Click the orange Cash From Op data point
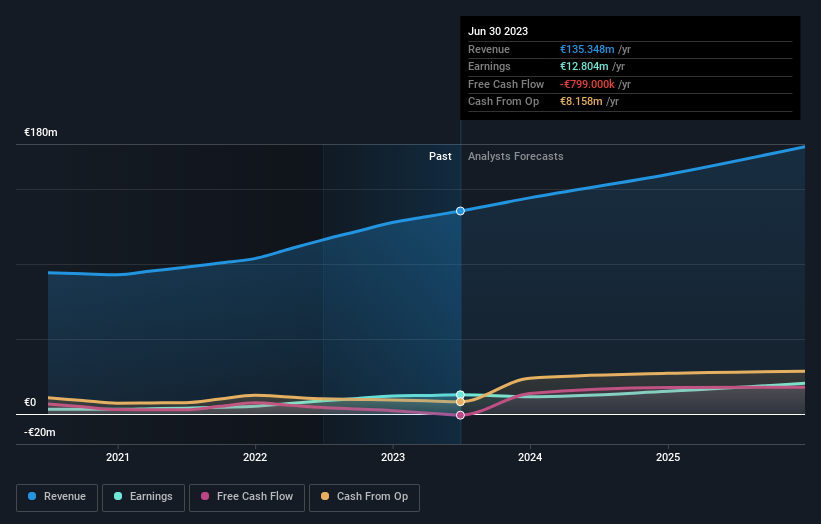Image resolution: width=821 pixels, height=524 pixels. (460, 402)
